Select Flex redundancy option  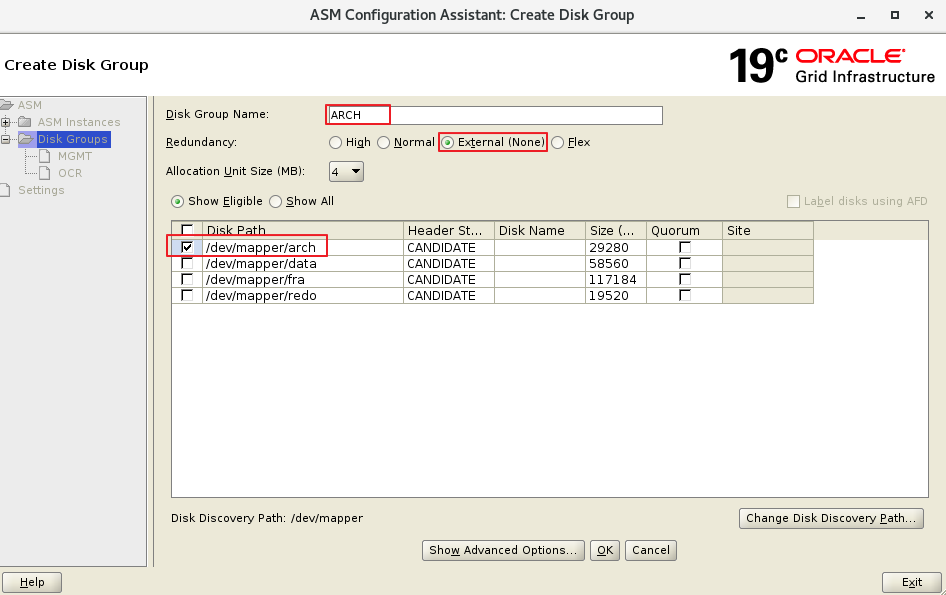pyautogui.click(x=558, y=143)
